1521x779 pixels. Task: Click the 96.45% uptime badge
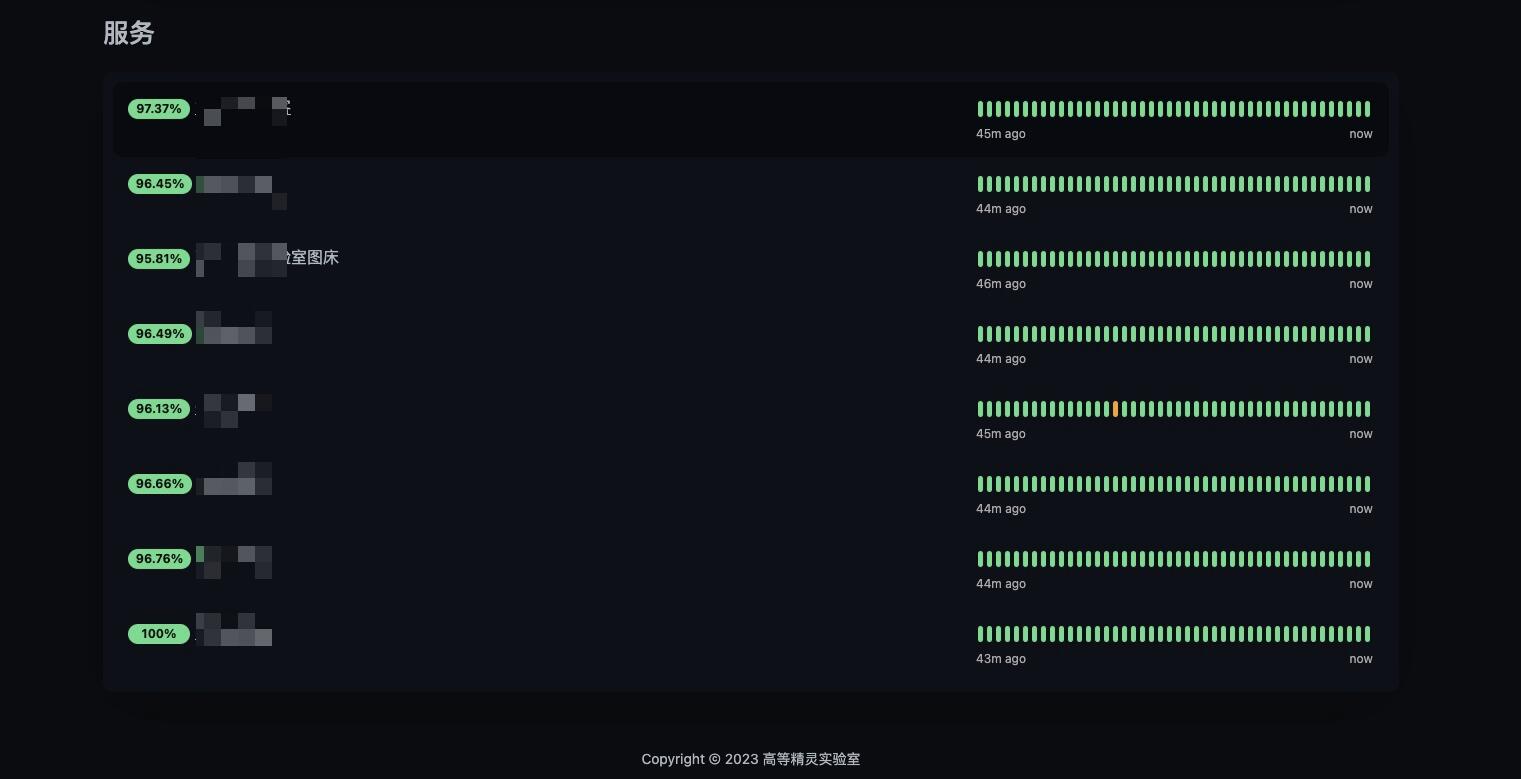(159, 184)
